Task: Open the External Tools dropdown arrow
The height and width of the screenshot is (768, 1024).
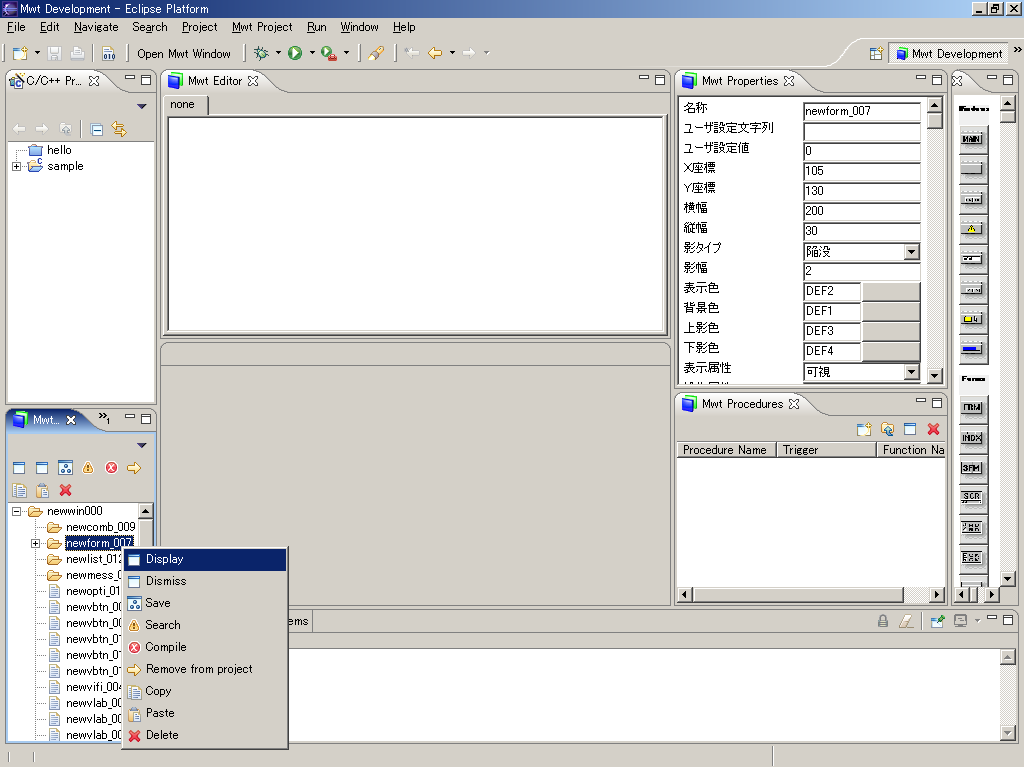Action: click(x=346, y=53)
